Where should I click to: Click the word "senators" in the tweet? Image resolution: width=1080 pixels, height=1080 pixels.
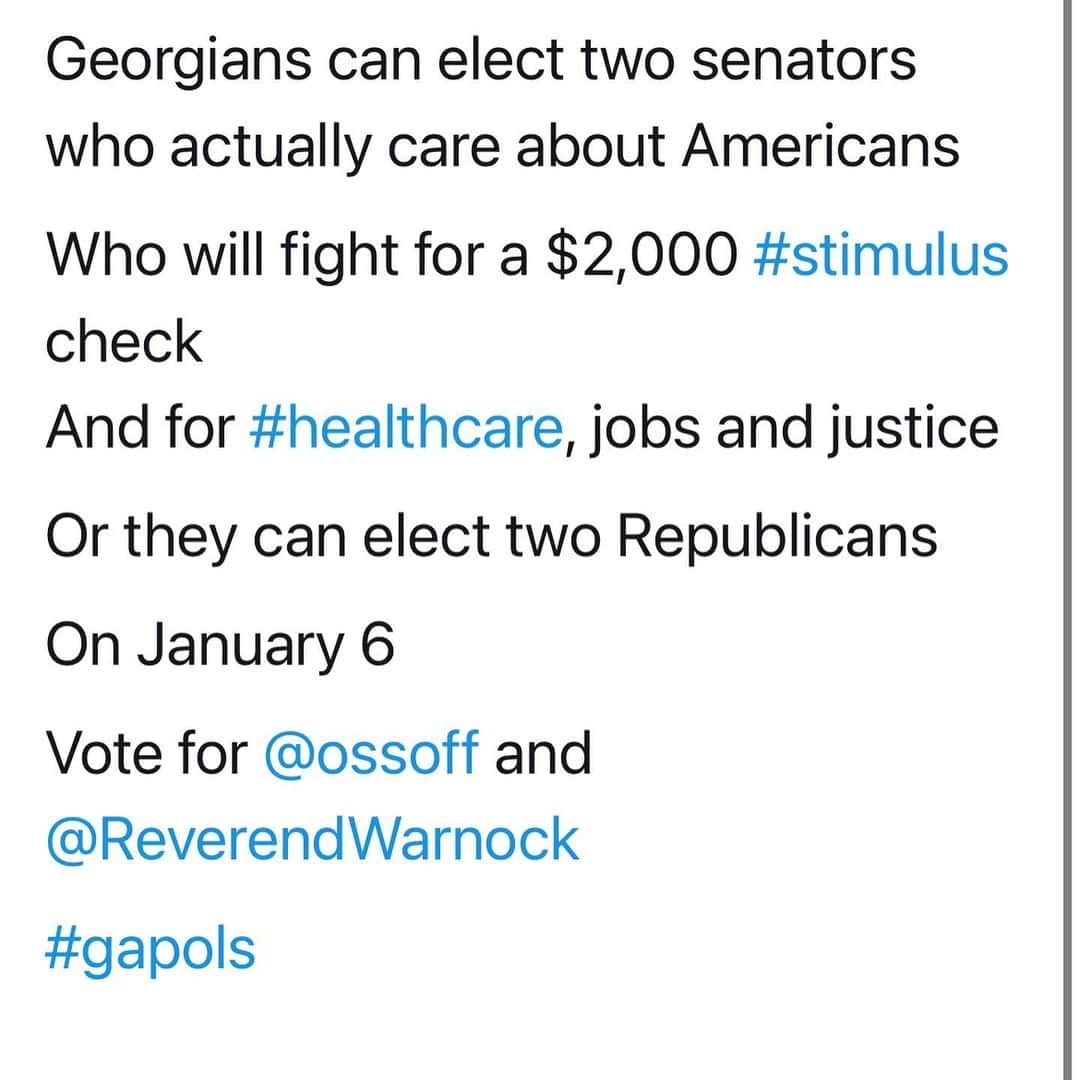[803, 61]
